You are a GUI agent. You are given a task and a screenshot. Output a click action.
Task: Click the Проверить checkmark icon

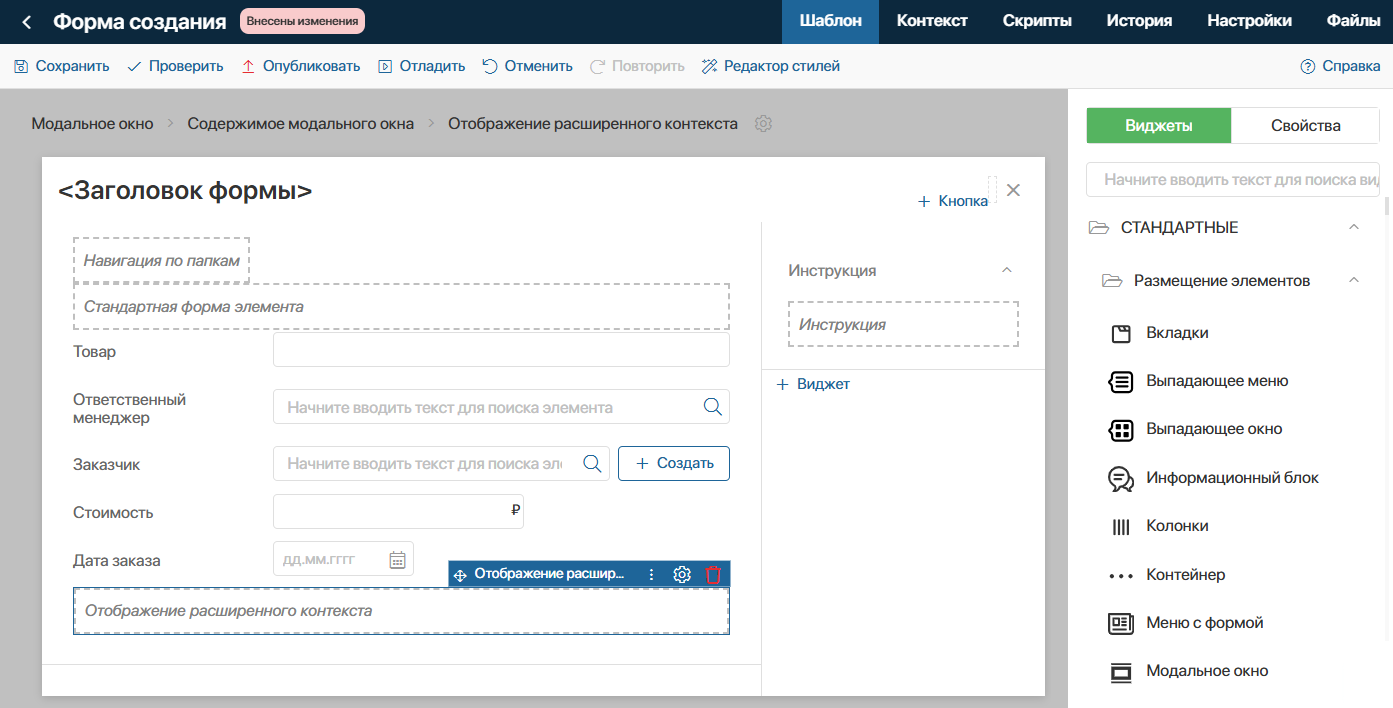click(134, 66)
